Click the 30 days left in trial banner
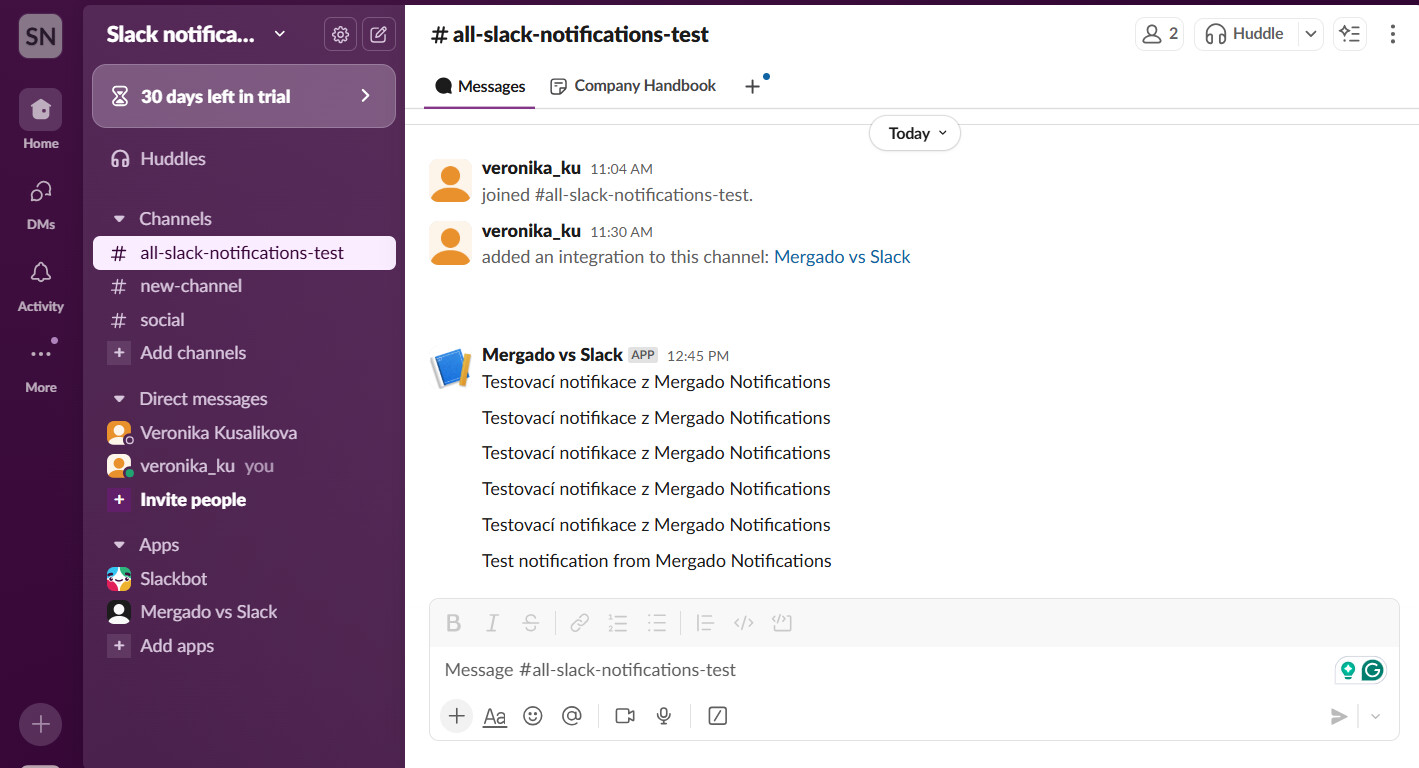This screenshot has width=1419, height=768. (244, 96)
